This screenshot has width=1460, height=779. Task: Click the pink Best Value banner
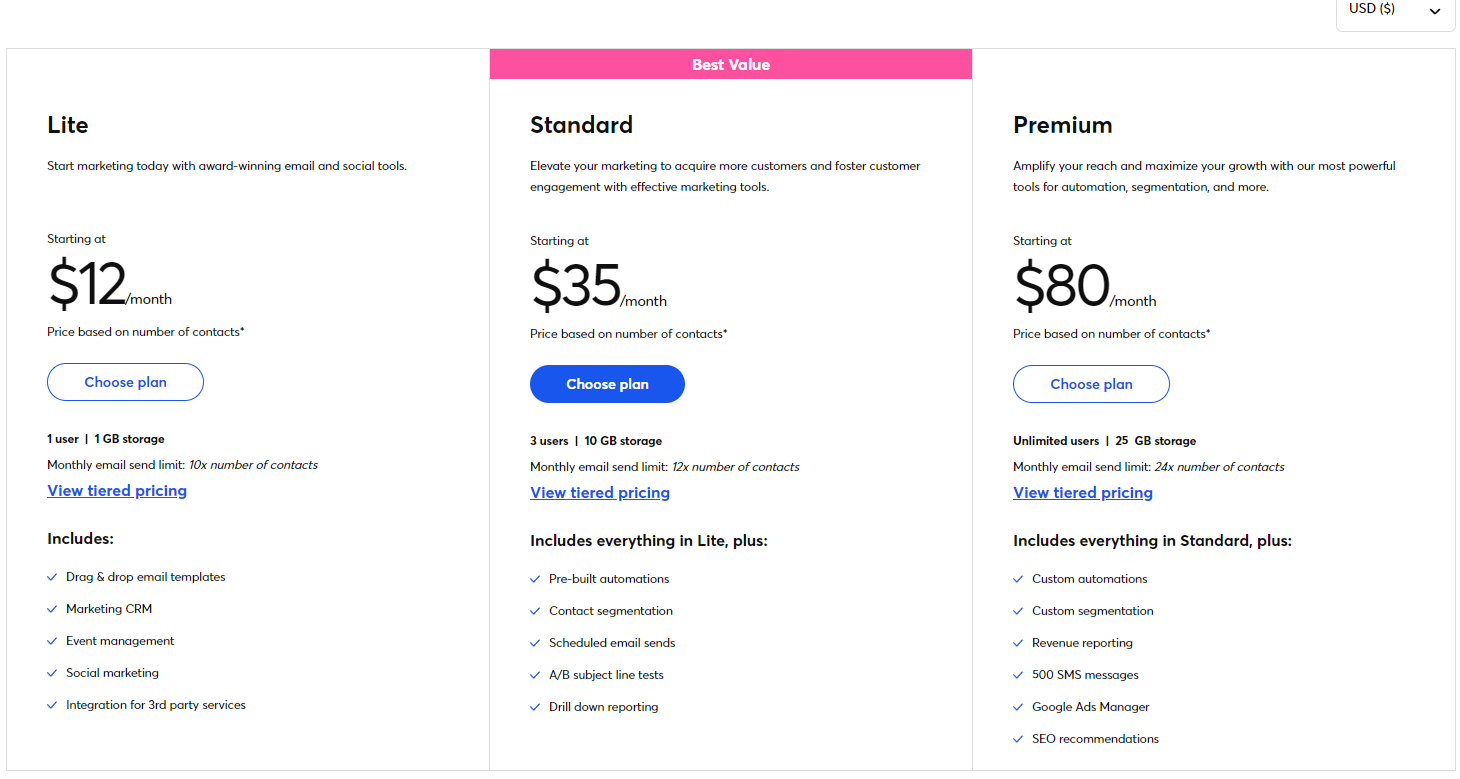point(731,64)
